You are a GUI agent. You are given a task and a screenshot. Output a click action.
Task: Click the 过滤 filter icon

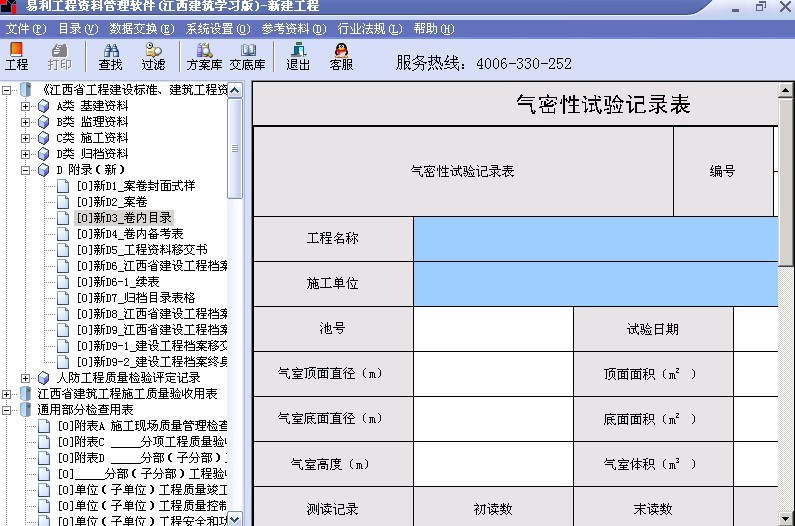click(153, 56)
